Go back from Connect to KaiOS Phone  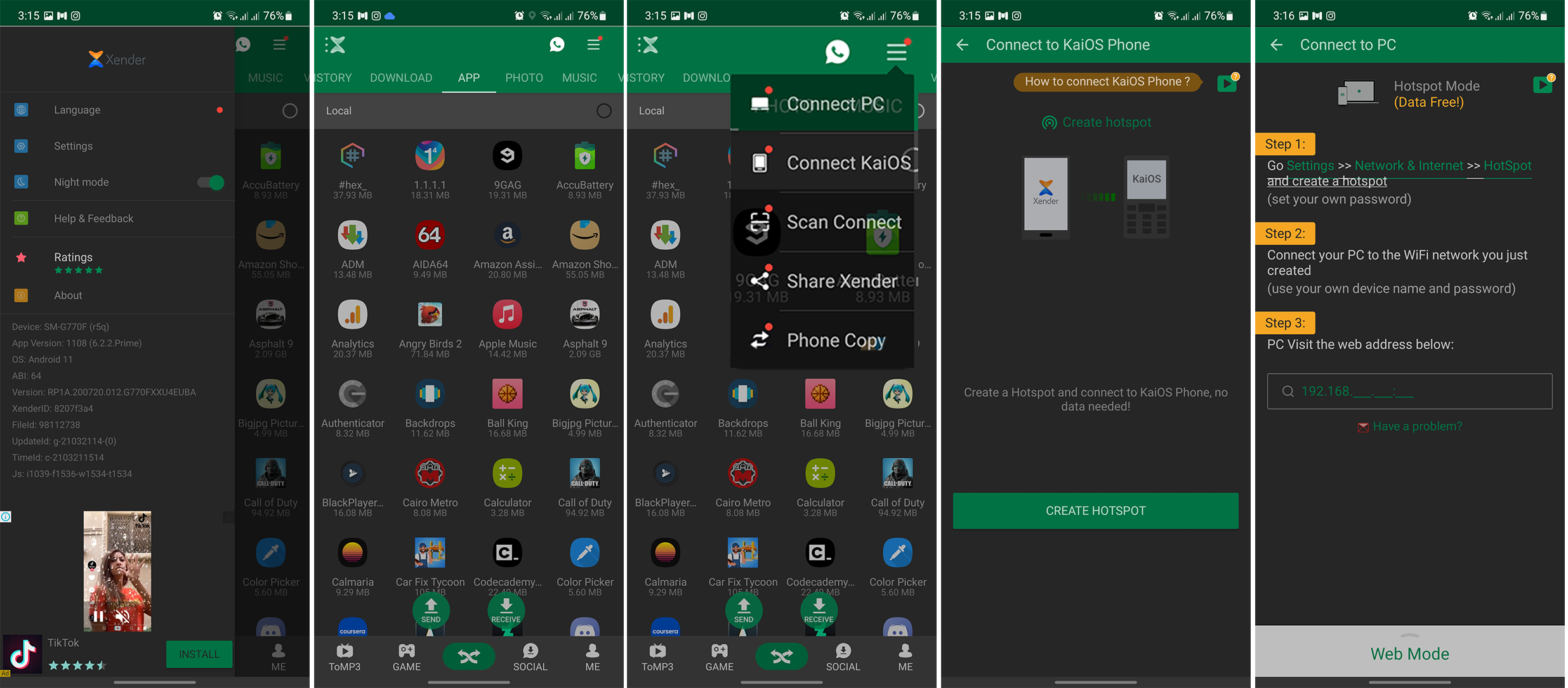click(963, 44)
